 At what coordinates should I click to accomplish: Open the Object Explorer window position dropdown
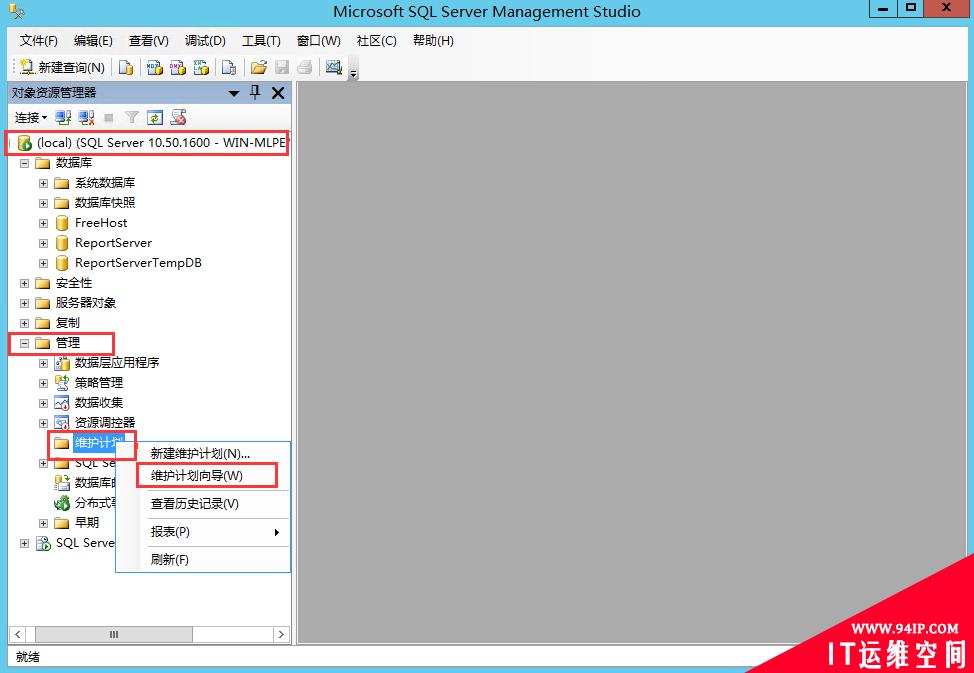coord(234,93)
